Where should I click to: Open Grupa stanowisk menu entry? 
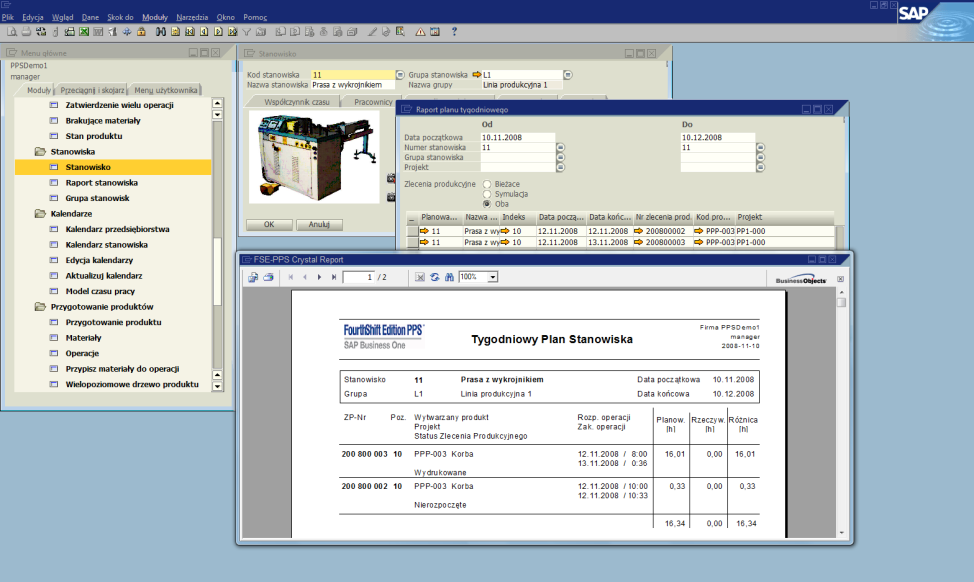[97, 198]
